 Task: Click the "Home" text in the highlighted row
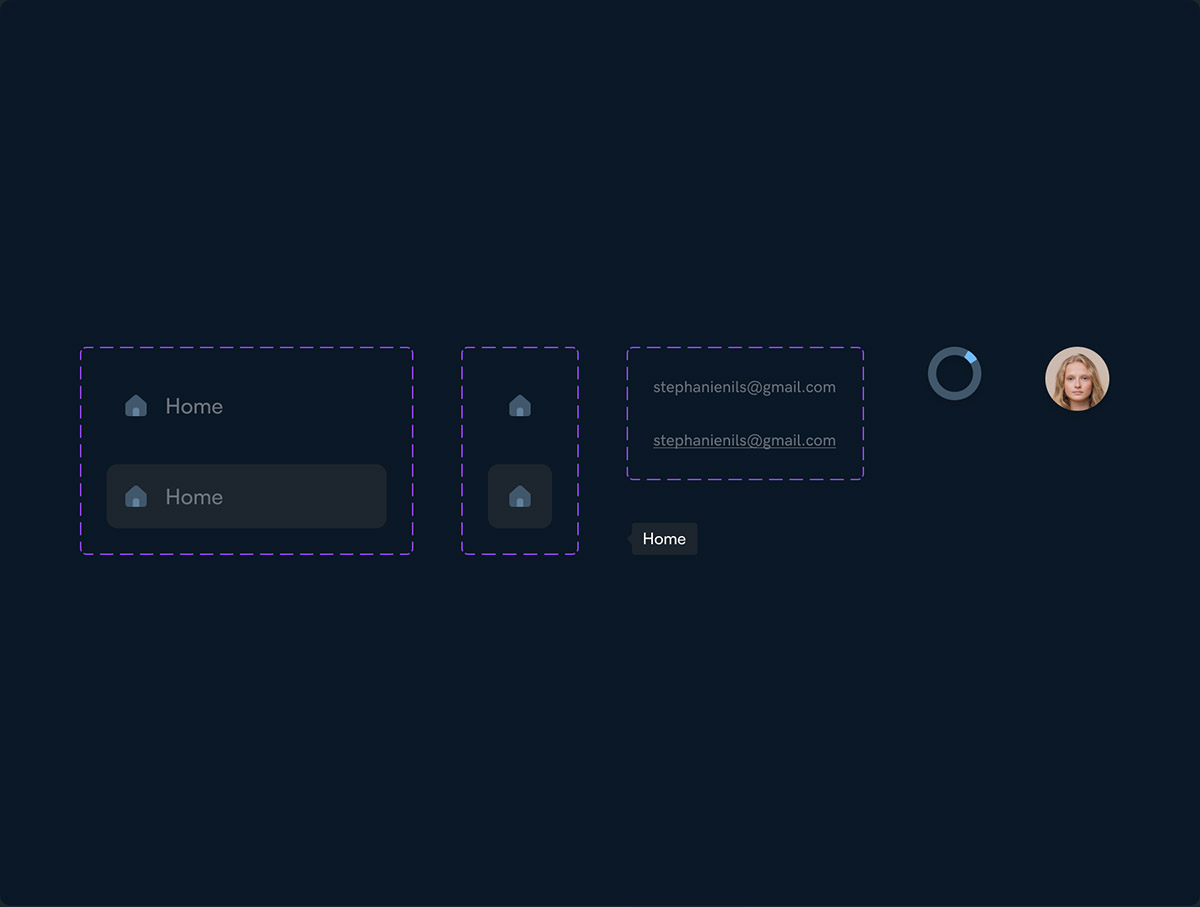click(194, 497)
